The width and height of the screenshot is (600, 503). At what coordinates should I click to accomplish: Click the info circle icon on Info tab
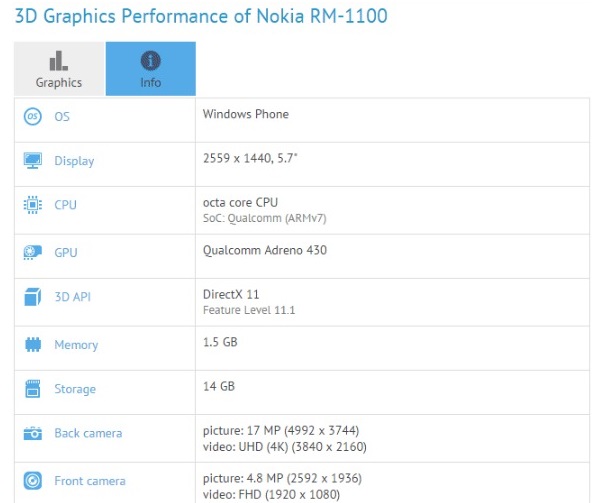(150, 61)
